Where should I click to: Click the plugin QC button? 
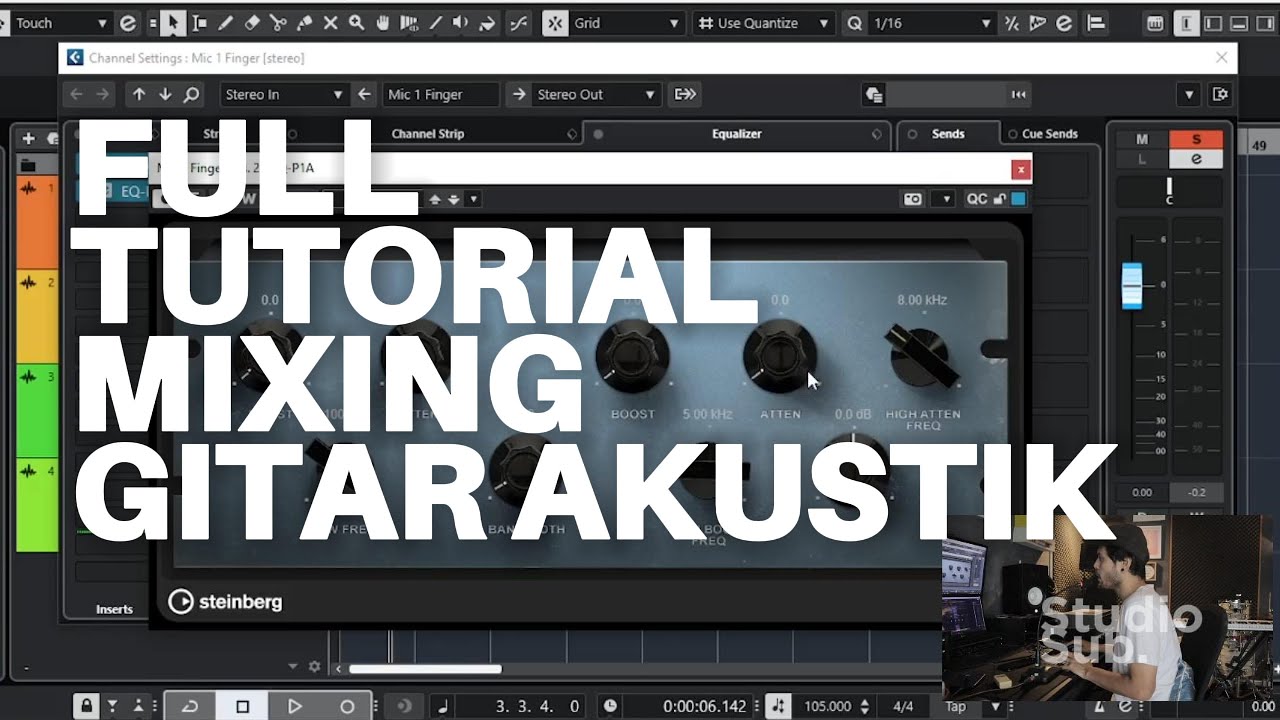tap(977, 199)
